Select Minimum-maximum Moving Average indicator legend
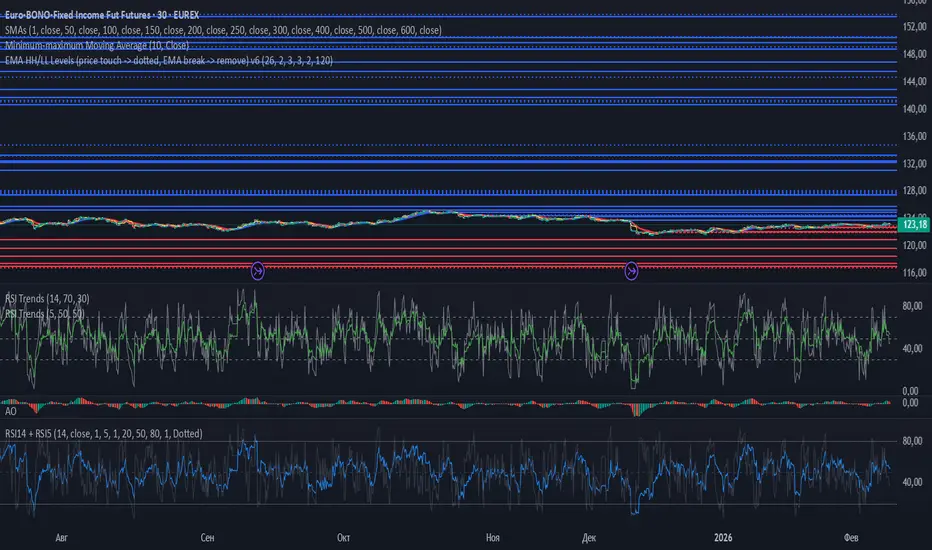The image size is (932, 550). 97,45
